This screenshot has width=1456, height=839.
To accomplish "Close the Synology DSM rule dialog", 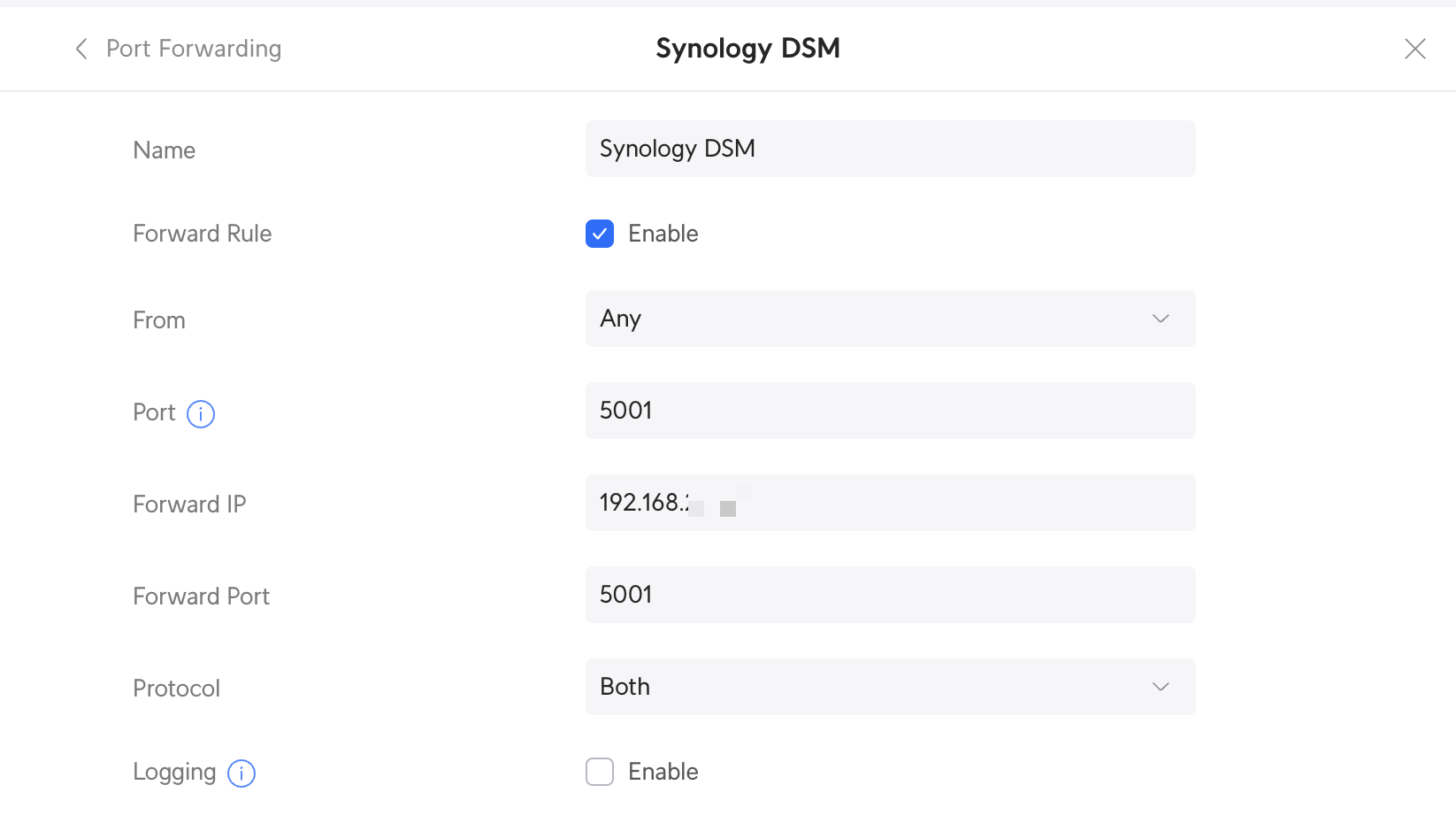I will pos(1414,49).
